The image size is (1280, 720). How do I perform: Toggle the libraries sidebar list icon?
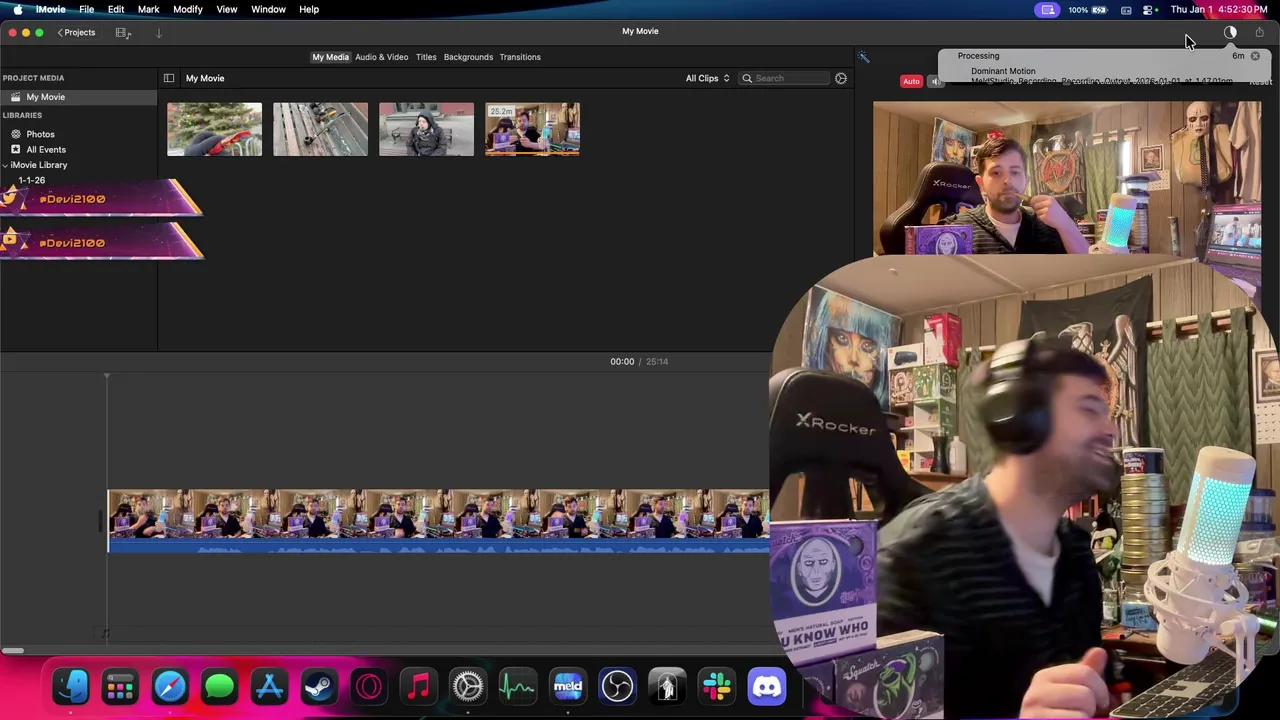(x=169, y=78)
